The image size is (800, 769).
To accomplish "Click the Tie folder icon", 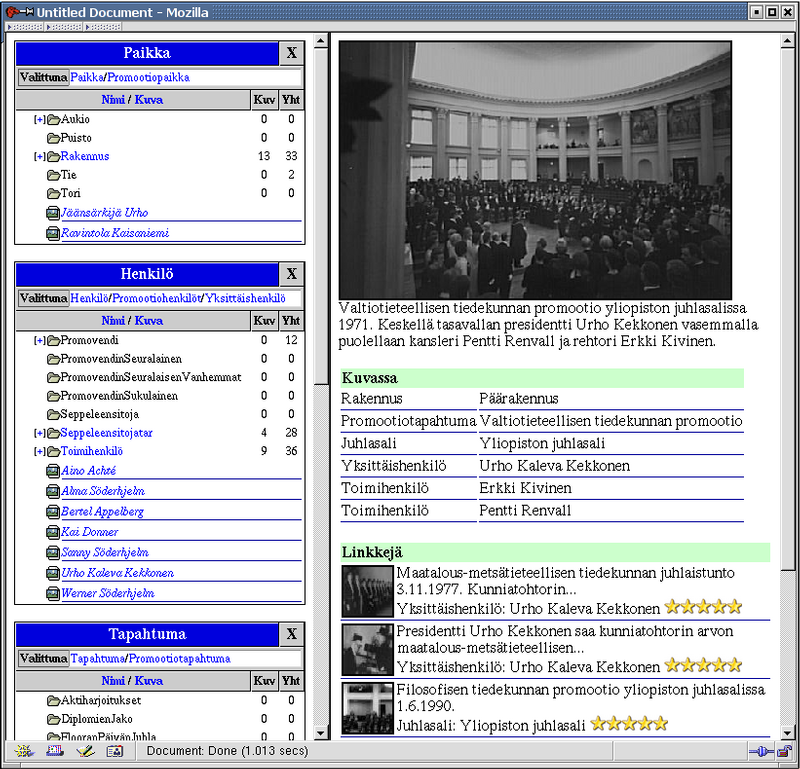I will 54,176.
